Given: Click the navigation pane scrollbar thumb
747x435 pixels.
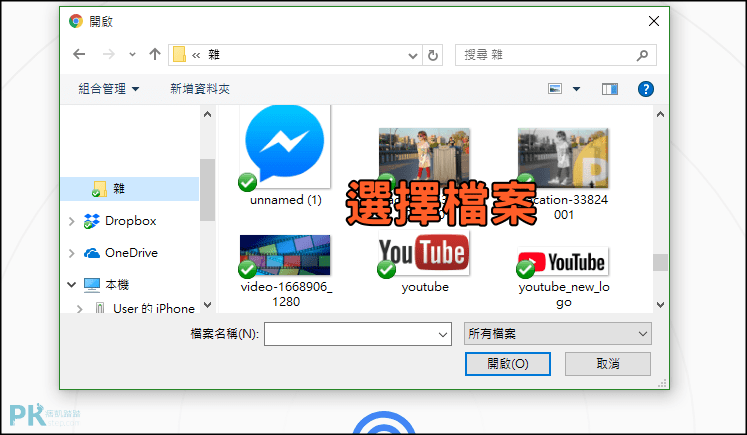Looking at the screenshot, I should pyautogui.click(x=207, y=190).
